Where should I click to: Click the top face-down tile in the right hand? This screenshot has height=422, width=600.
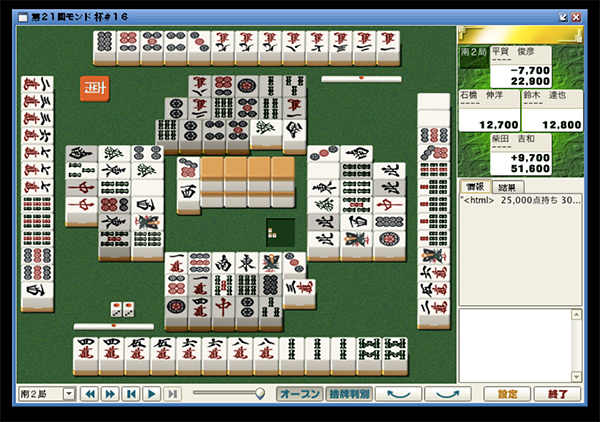(x=434, y=102)
